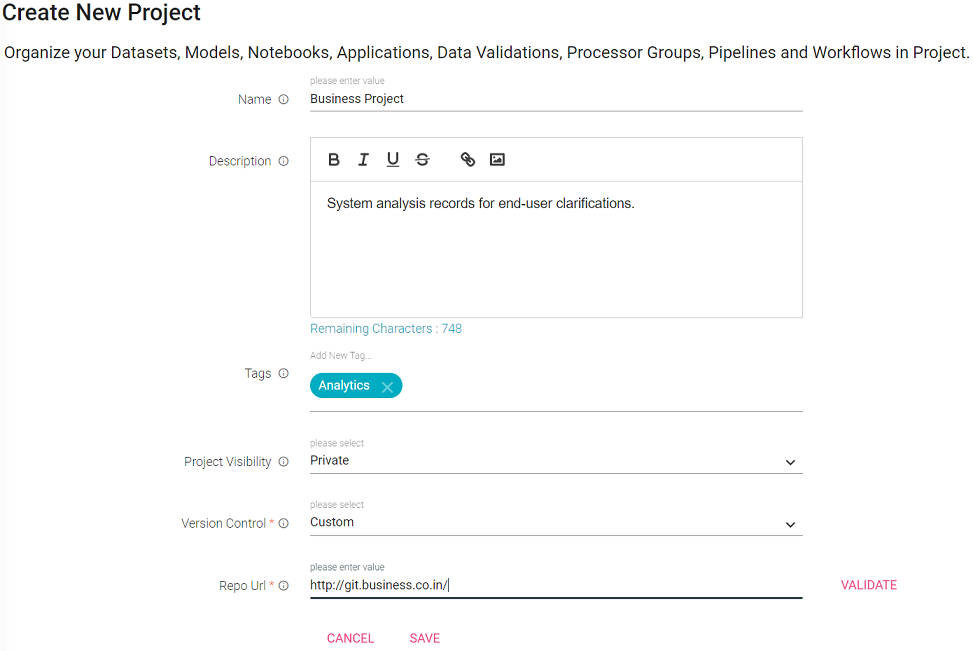Show info tooltip for Description field
This screenshot has width=973, height=651.
(x=284, y=161)
